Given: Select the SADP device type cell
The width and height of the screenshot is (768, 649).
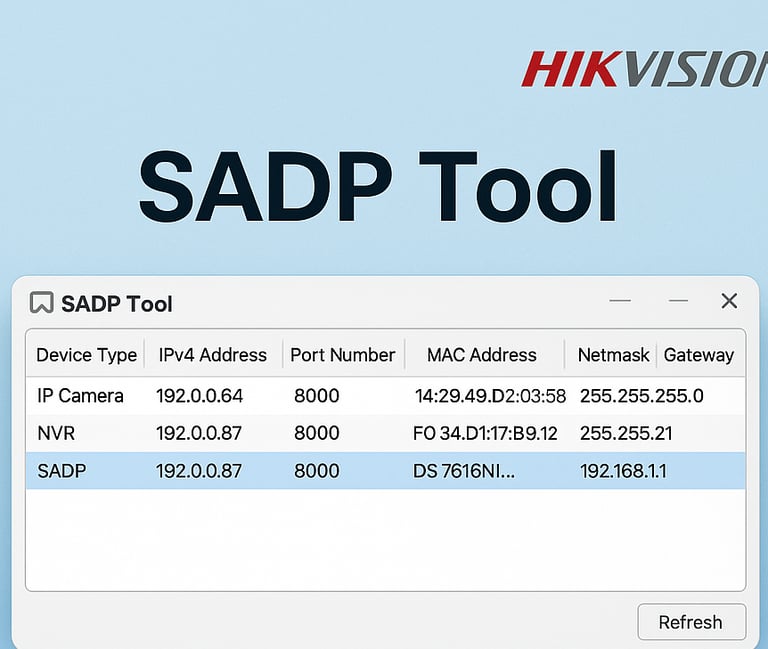Looking at the screenshot, I should point(62,471).
